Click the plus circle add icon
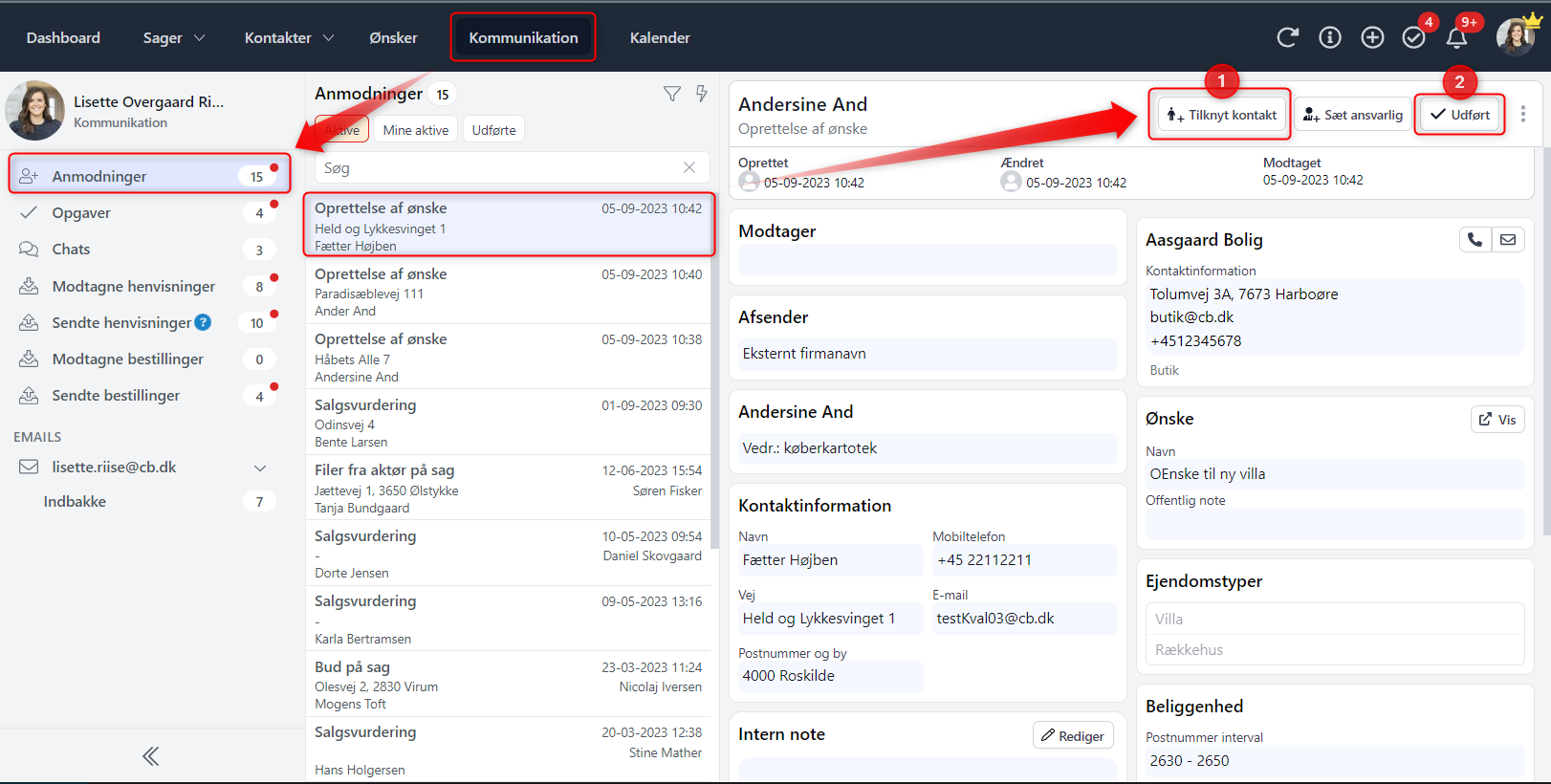This screenshot has width=1551, height=784. click(x=1372, y=37)
